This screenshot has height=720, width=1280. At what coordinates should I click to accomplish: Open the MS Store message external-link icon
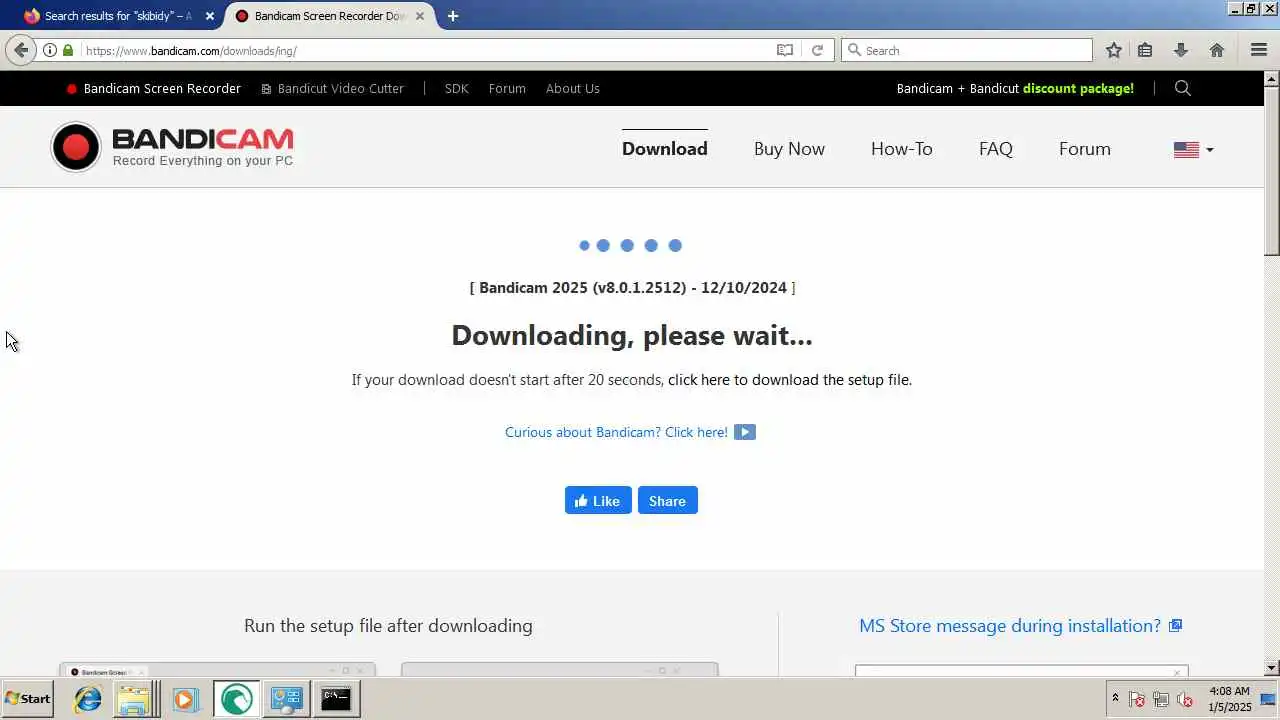(1175, 626)
